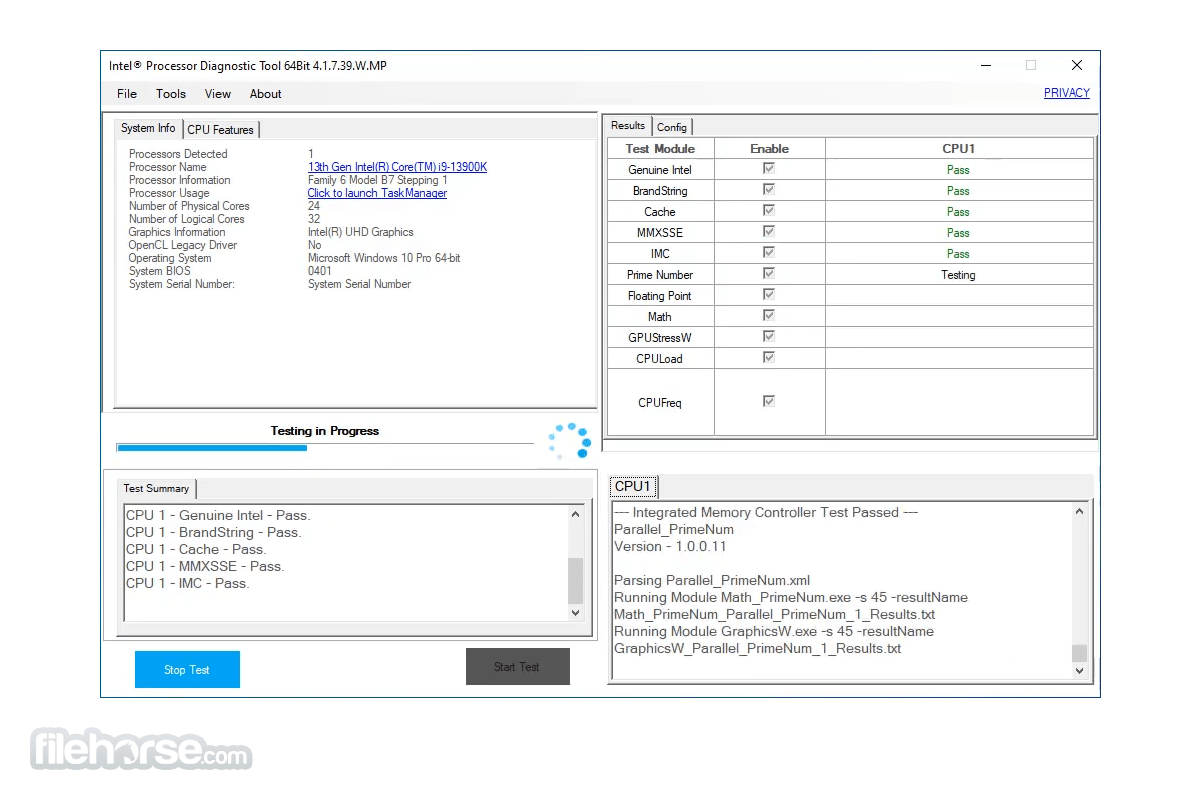The width and height of the screenshot is (1200, 800).
Task: Maximize the Processor Diagnostic Tool window
Action: pyautogui.click(x=1031, y=65)
